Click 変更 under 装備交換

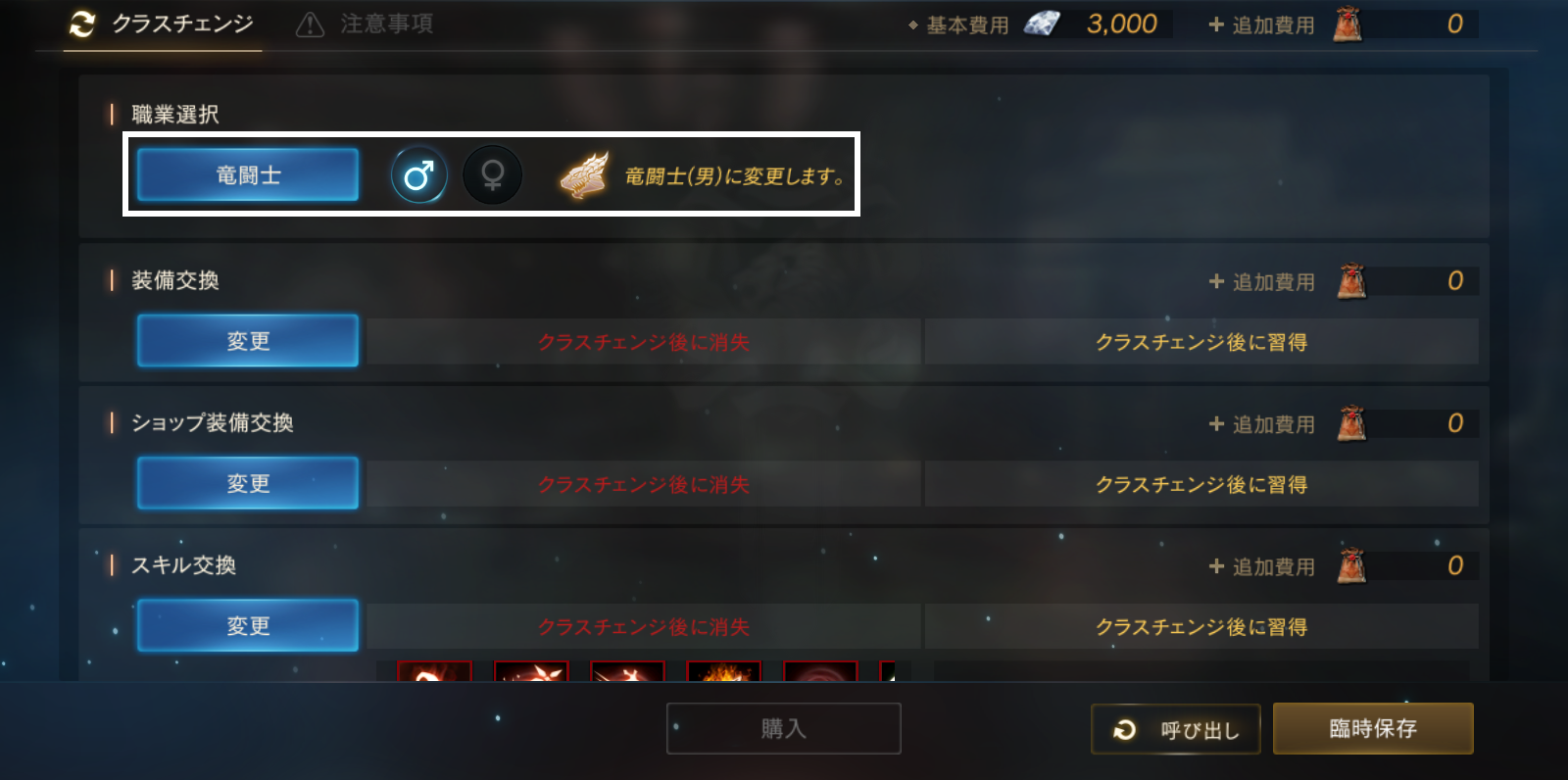click(248, 341)
